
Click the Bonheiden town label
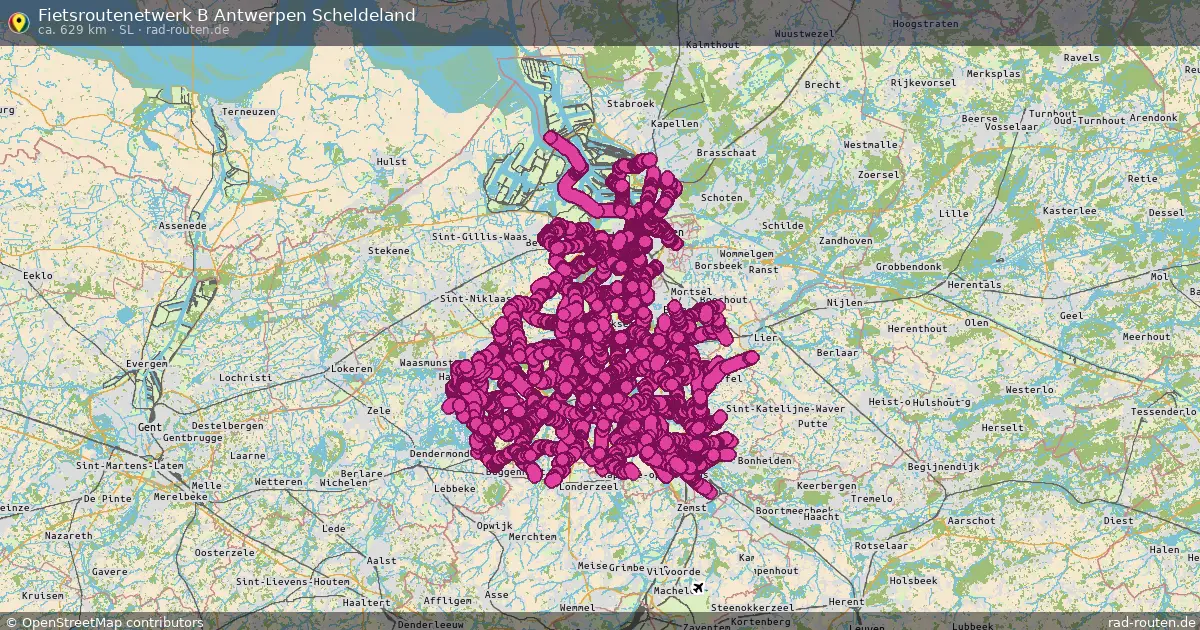764,460
